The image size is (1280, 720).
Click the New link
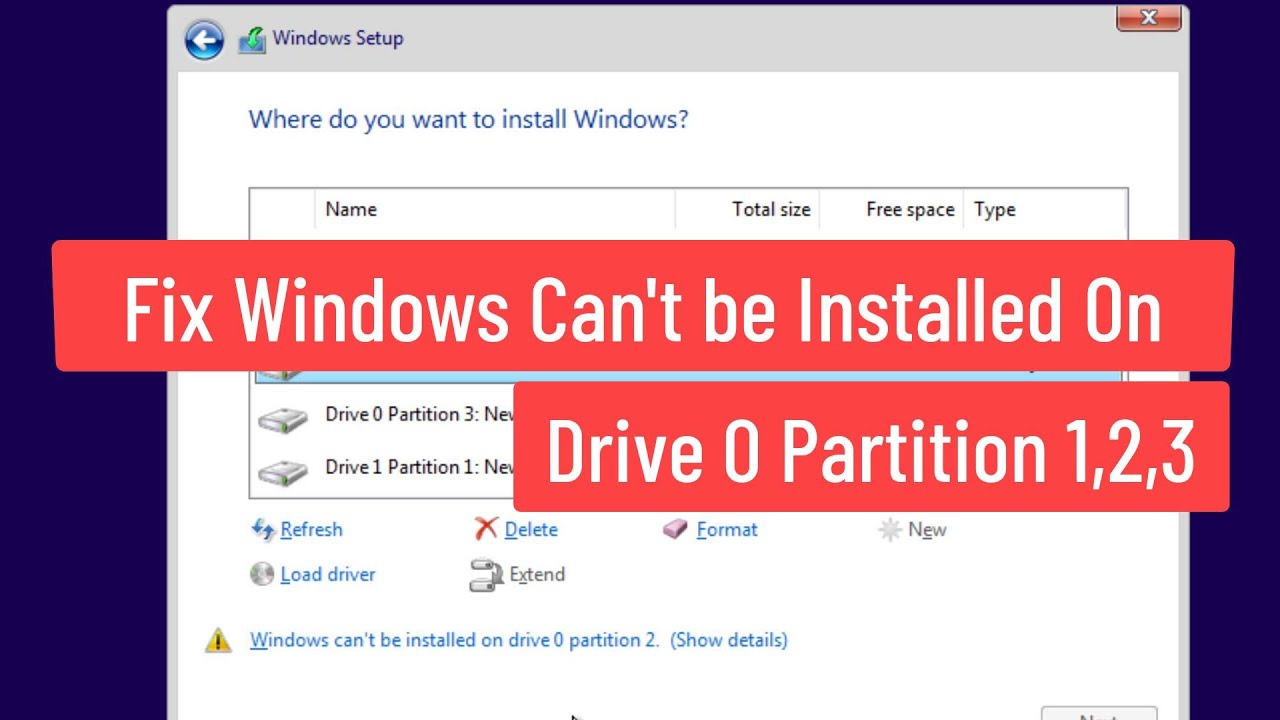tap(927, 530)
